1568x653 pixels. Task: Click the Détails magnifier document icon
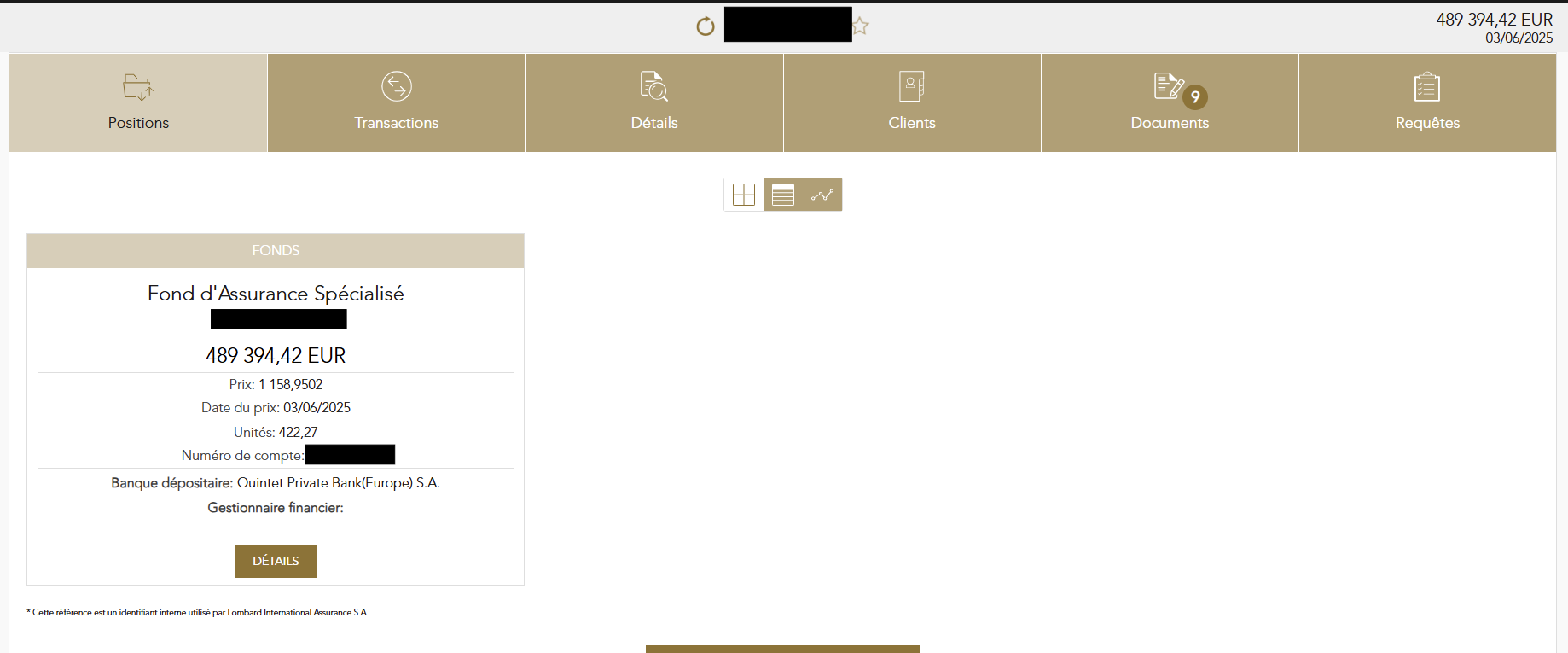click(654, 86)
